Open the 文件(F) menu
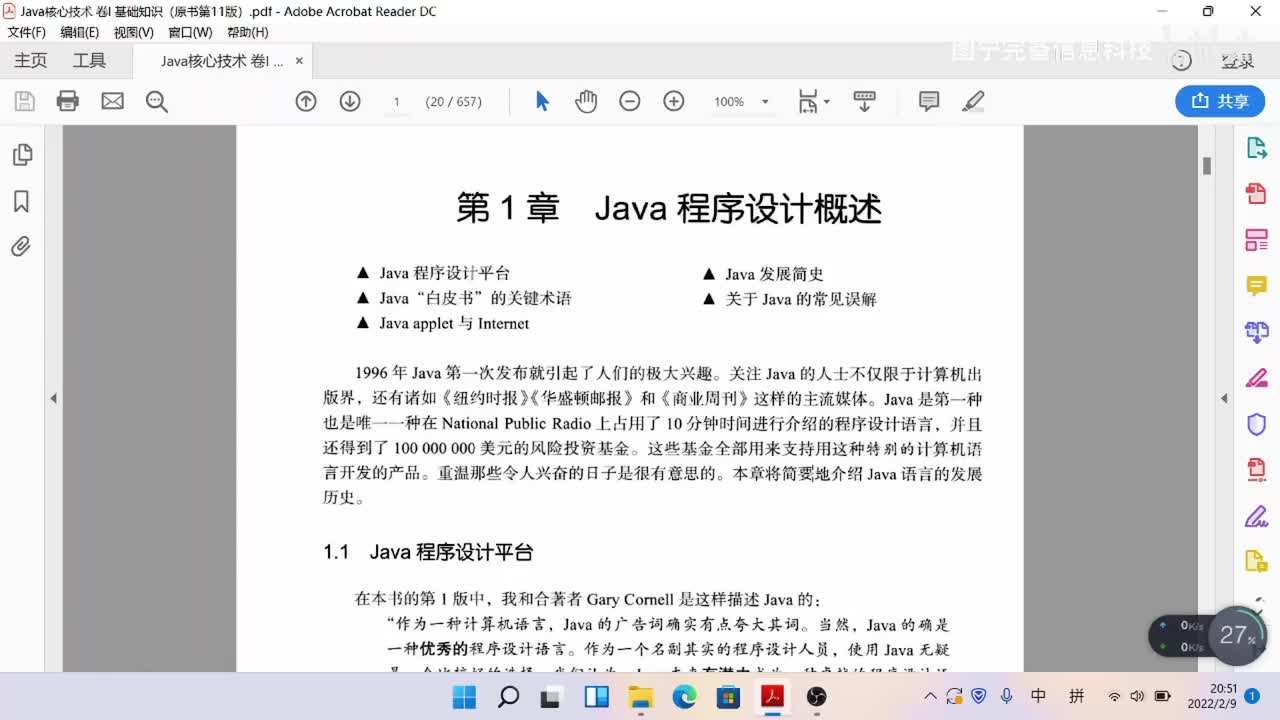Screen dimensions: 1280x720 [27, 32]
